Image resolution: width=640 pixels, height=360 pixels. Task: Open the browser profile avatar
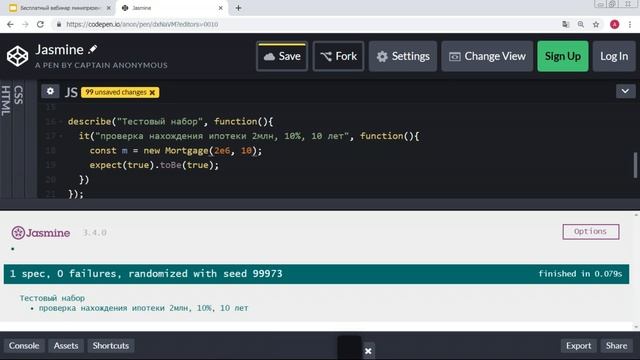(x=614, y=24)
